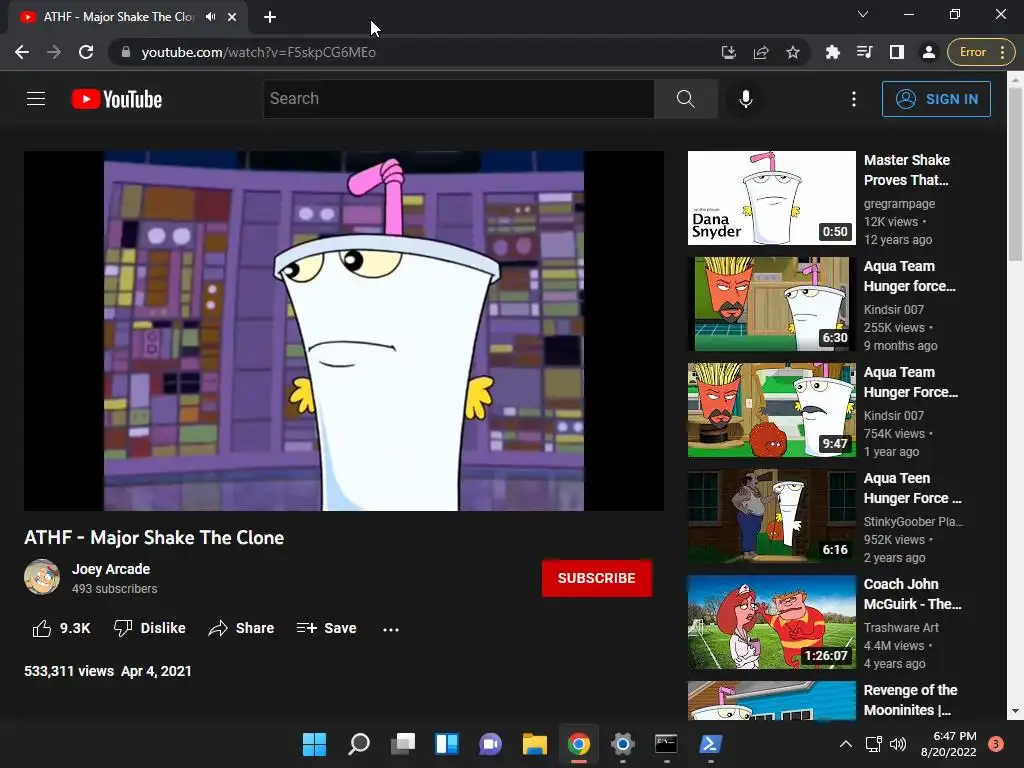Focus the YouTube search box
This screenshot has width=1024, height=768.
pyautogui.click(x=459, y=99)
